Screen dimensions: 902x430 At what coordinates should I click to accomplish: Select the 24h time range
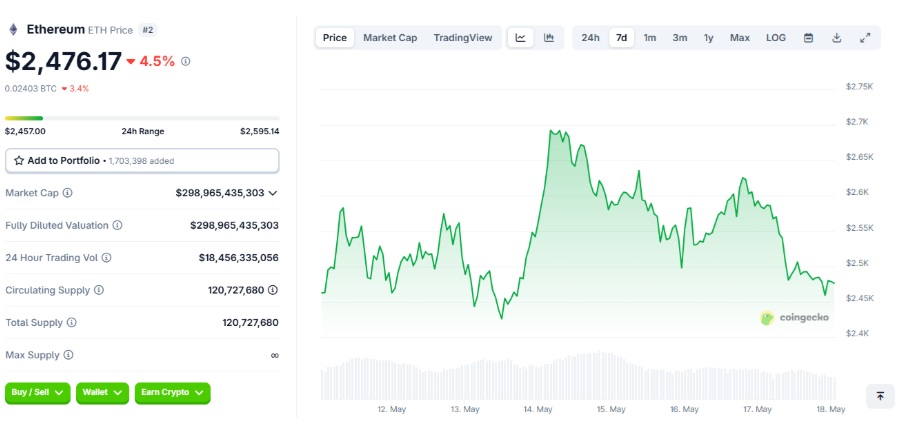tap(590, 38)
